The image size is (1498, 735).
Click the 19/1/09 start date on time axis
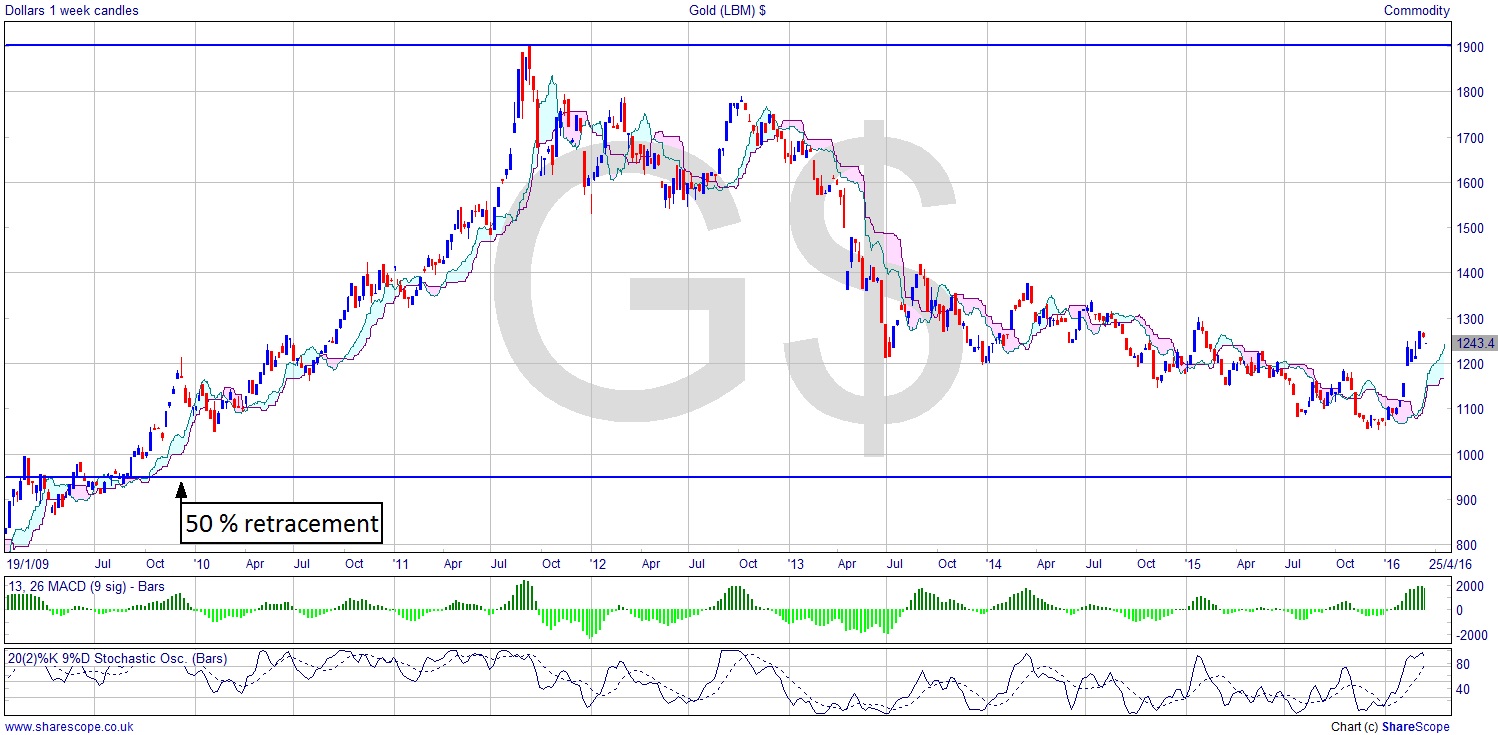coord(26,563)
